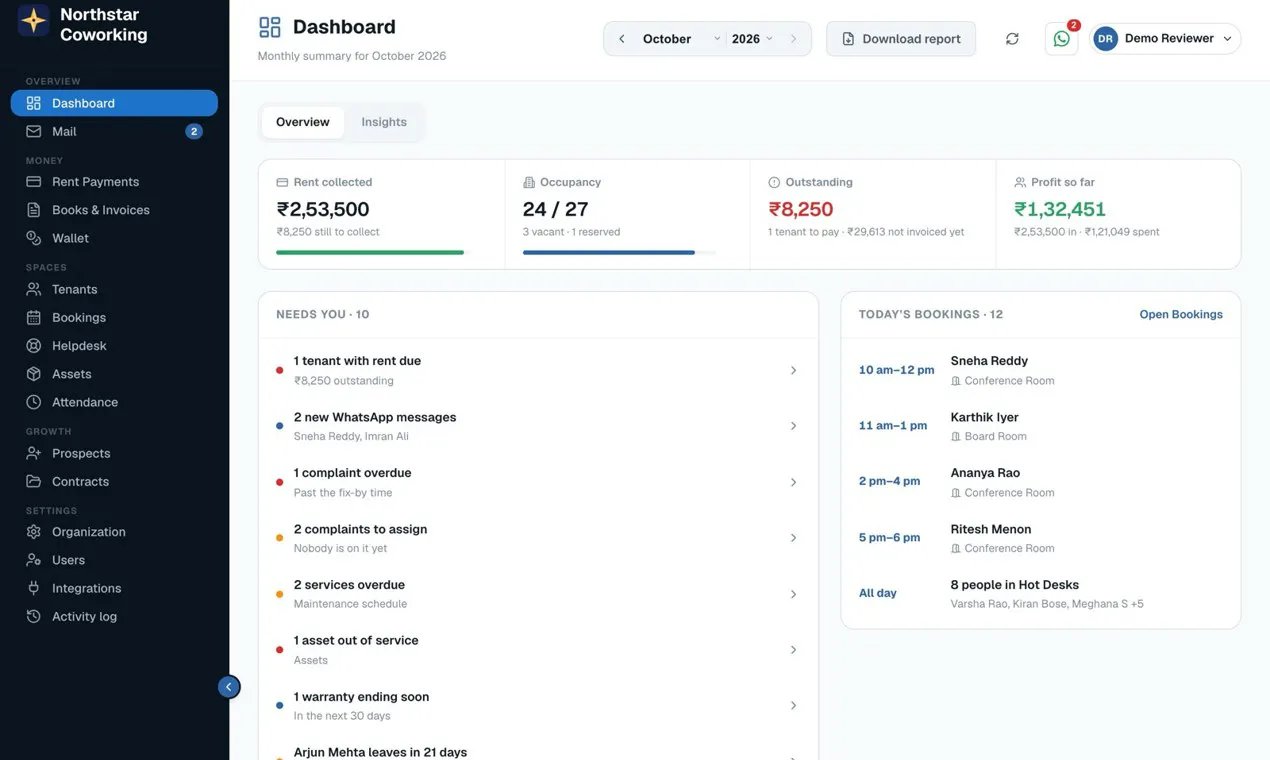Click the Northstar Coworking star logo

click(34, 21)
